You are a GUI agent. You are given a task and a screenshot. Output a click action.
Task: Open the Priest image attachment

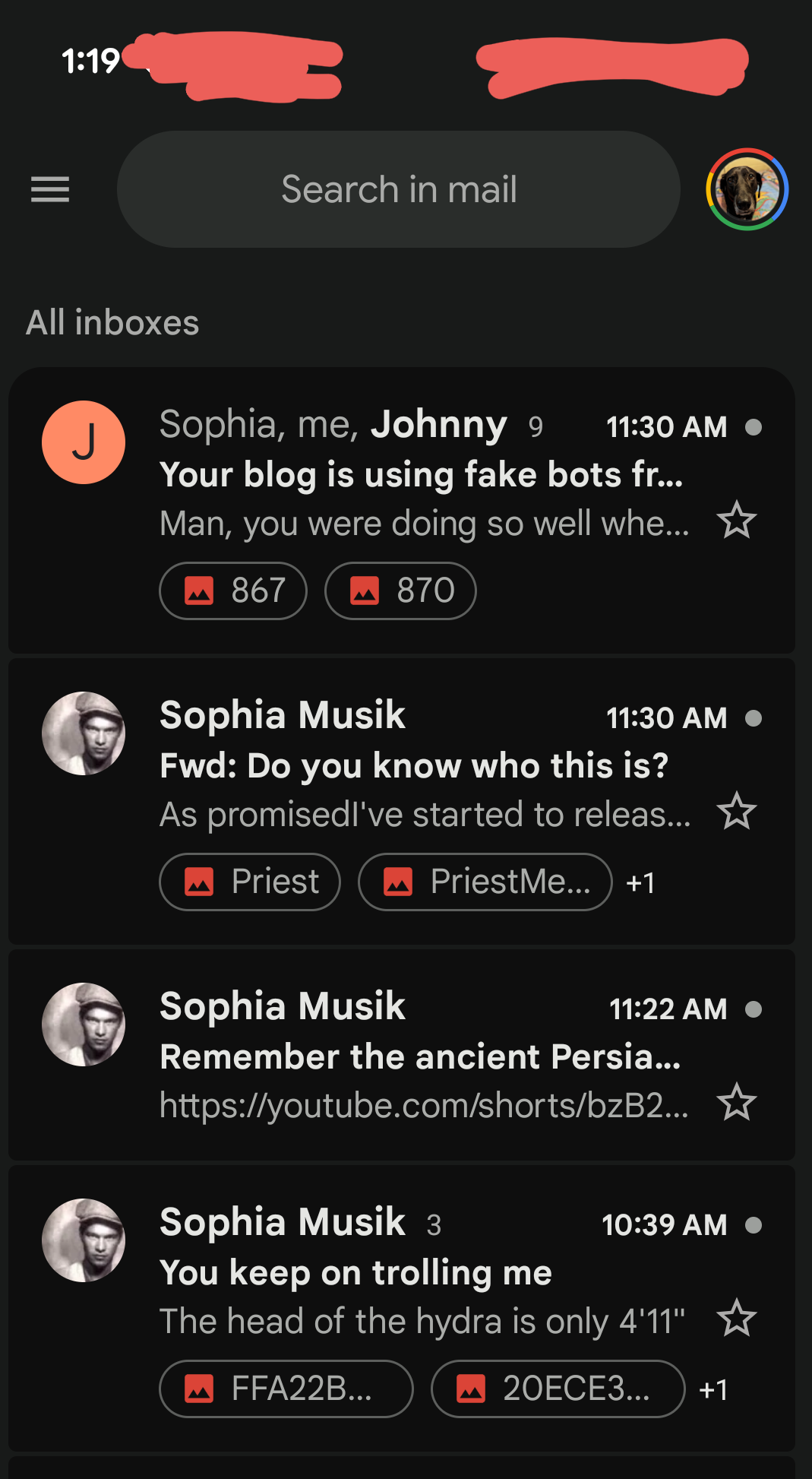pos(250,882)
